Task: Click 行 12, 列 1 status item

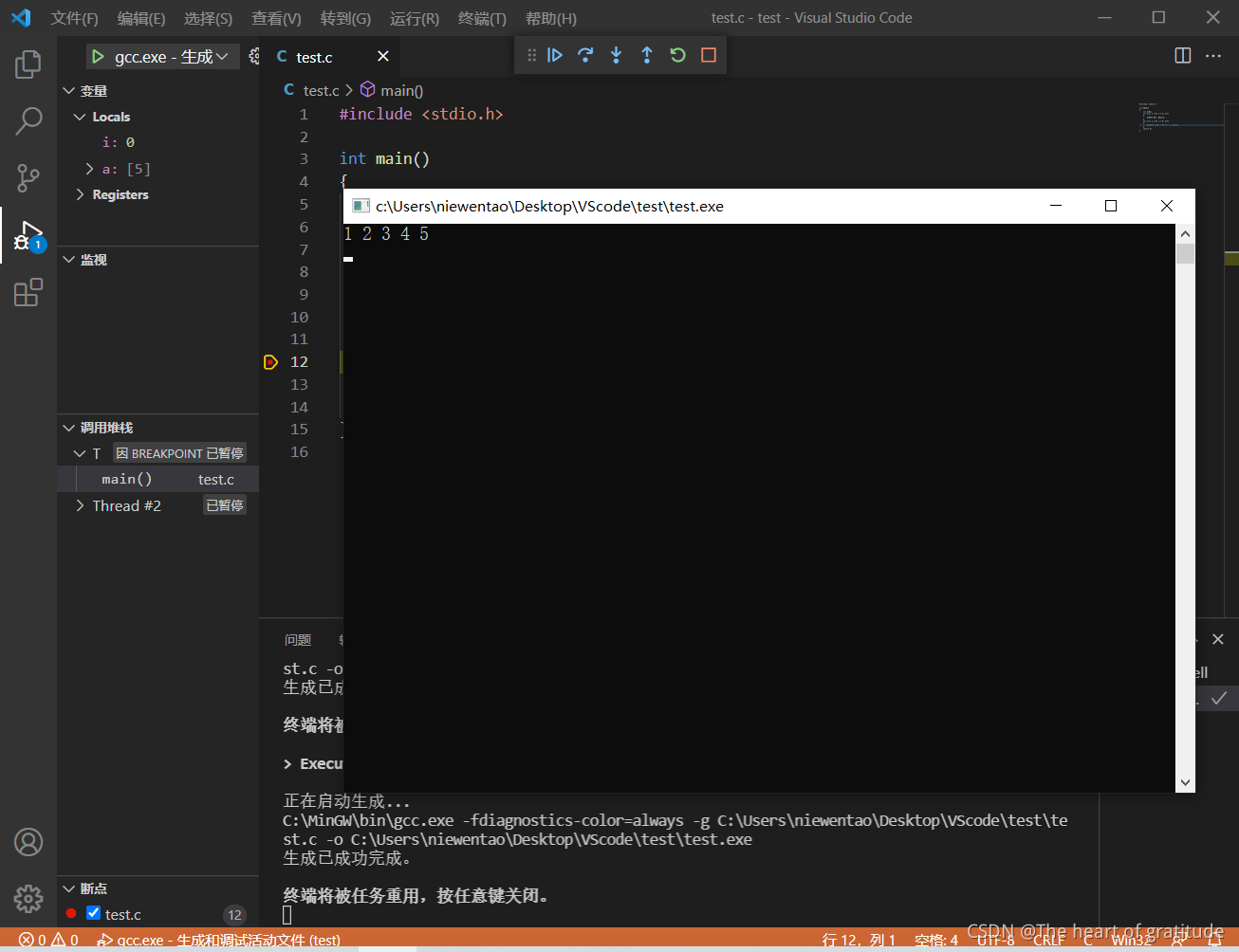Action: [859, 940]
